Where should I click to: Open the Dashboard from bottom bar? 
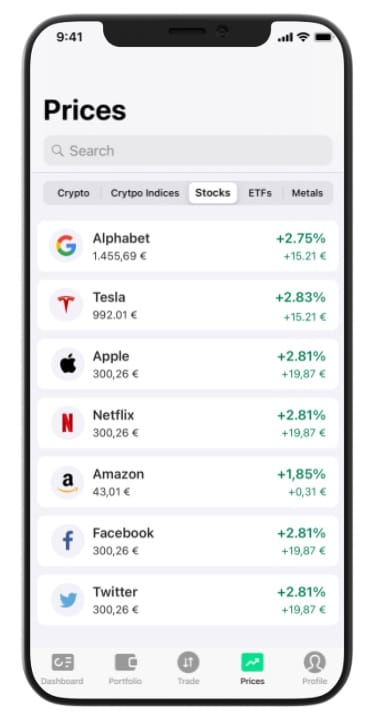point(62,663)
